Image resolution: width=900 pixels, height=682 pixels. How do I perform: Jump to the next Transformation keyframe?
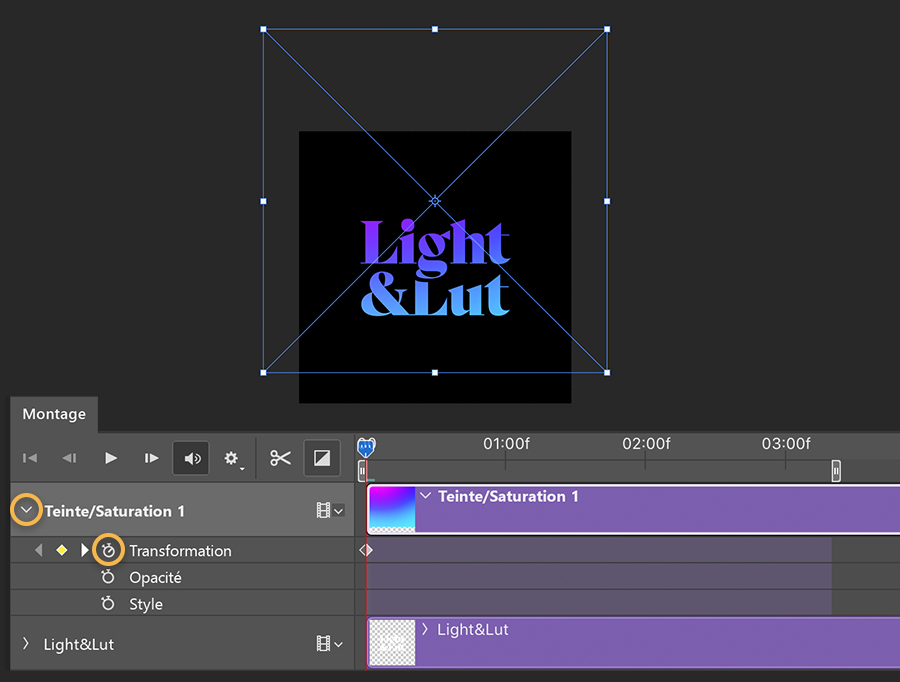click(x=84, y=551)
